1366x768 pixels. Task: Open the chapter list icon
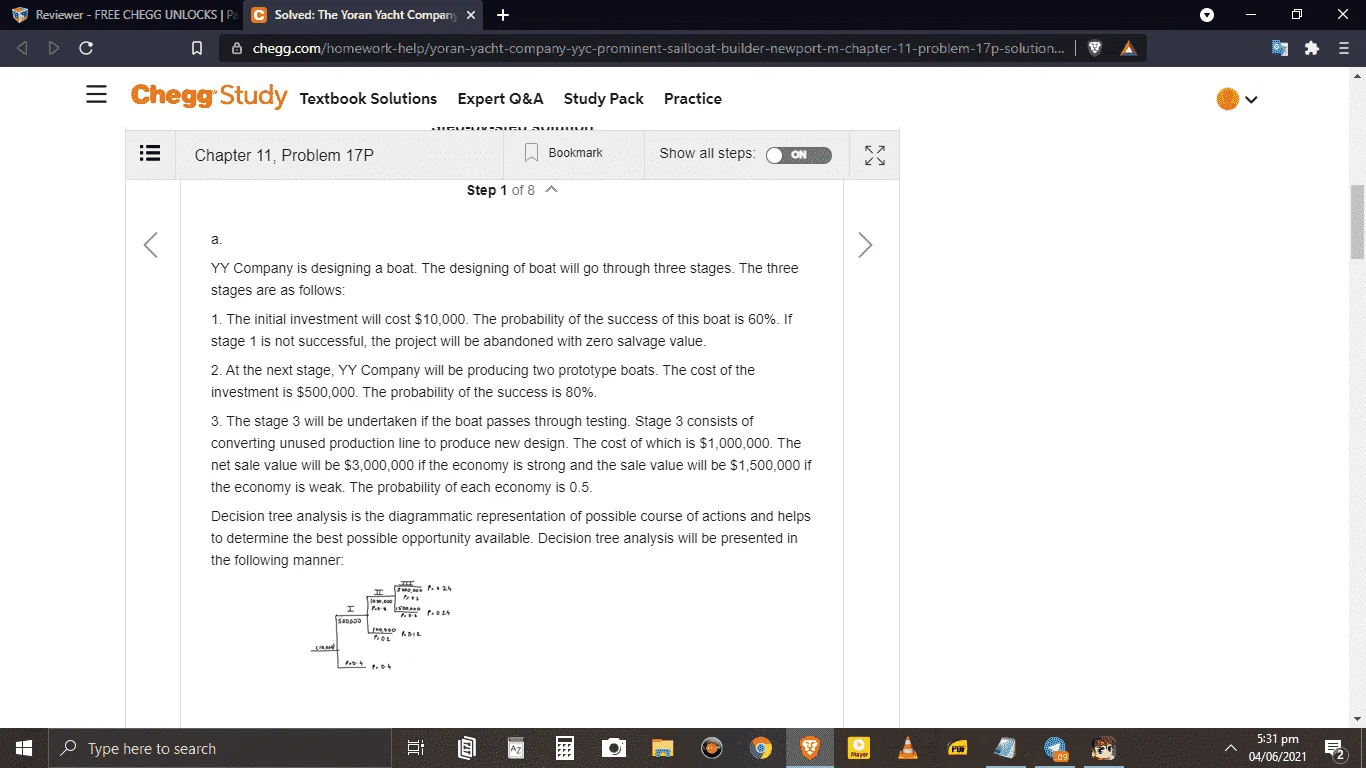(x=150, y=154)
